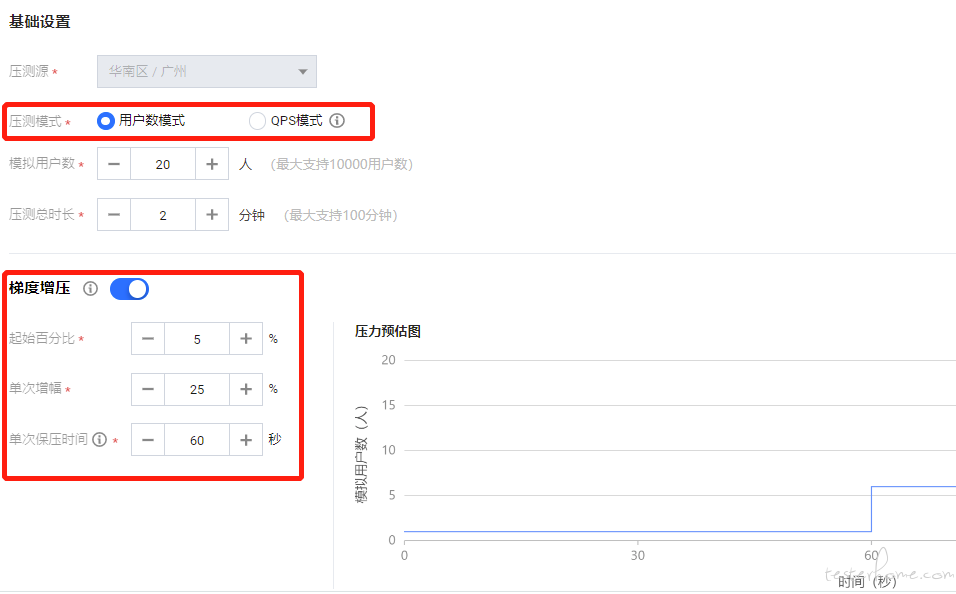Click the 模拟用户数 value field showing 20
956x594 pixels.
click(x=163, y=164)
